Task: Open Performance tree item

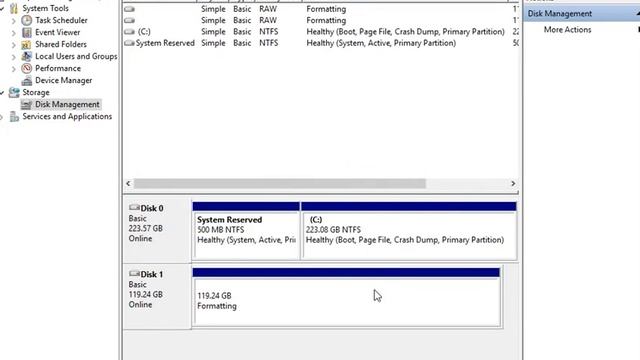Action: (x=58, y=68)
